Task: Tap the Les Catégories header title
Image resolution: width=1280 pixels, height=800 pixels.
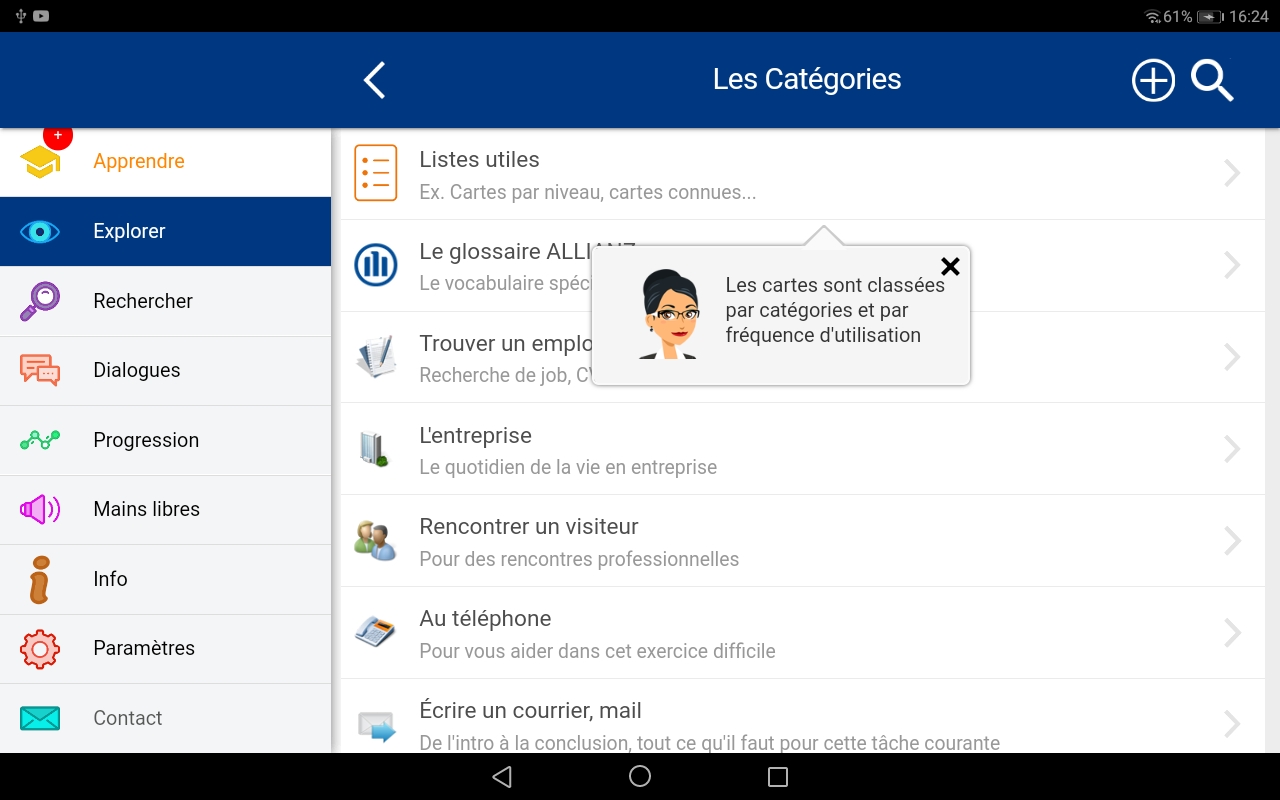Action: 807,79
